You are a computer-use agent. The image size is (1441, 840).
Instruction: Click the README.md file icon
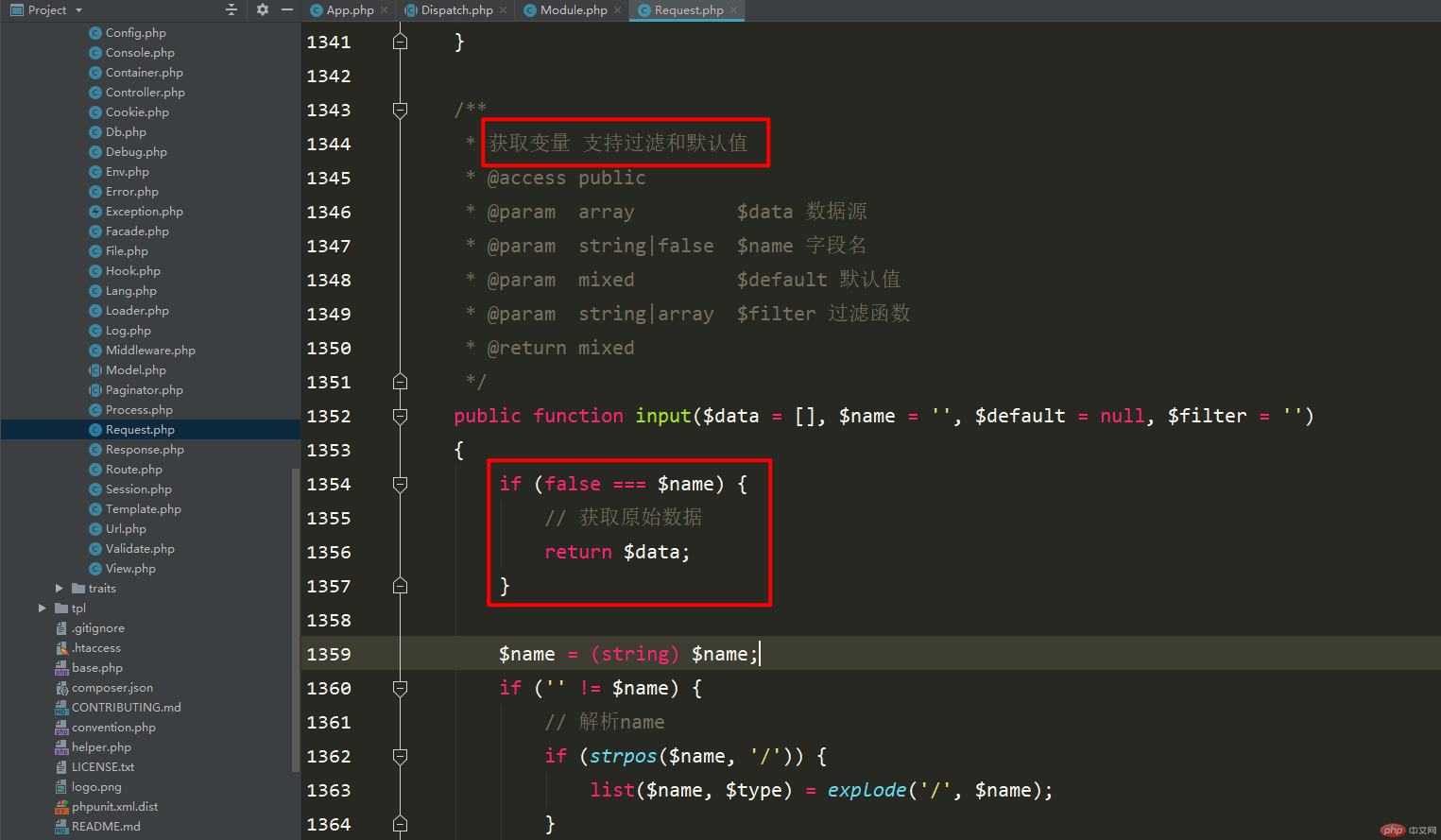(x=62, y=827)
